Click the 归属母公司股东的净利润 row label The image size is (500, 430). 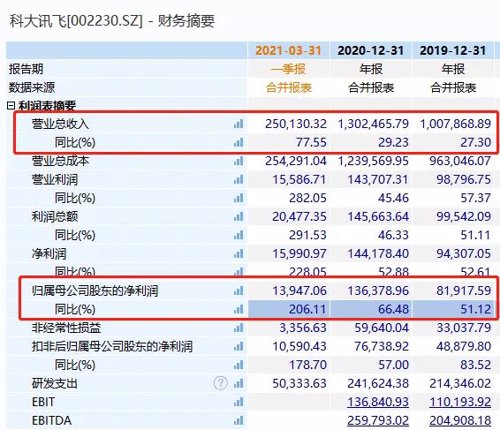click(x=95, y=291)
